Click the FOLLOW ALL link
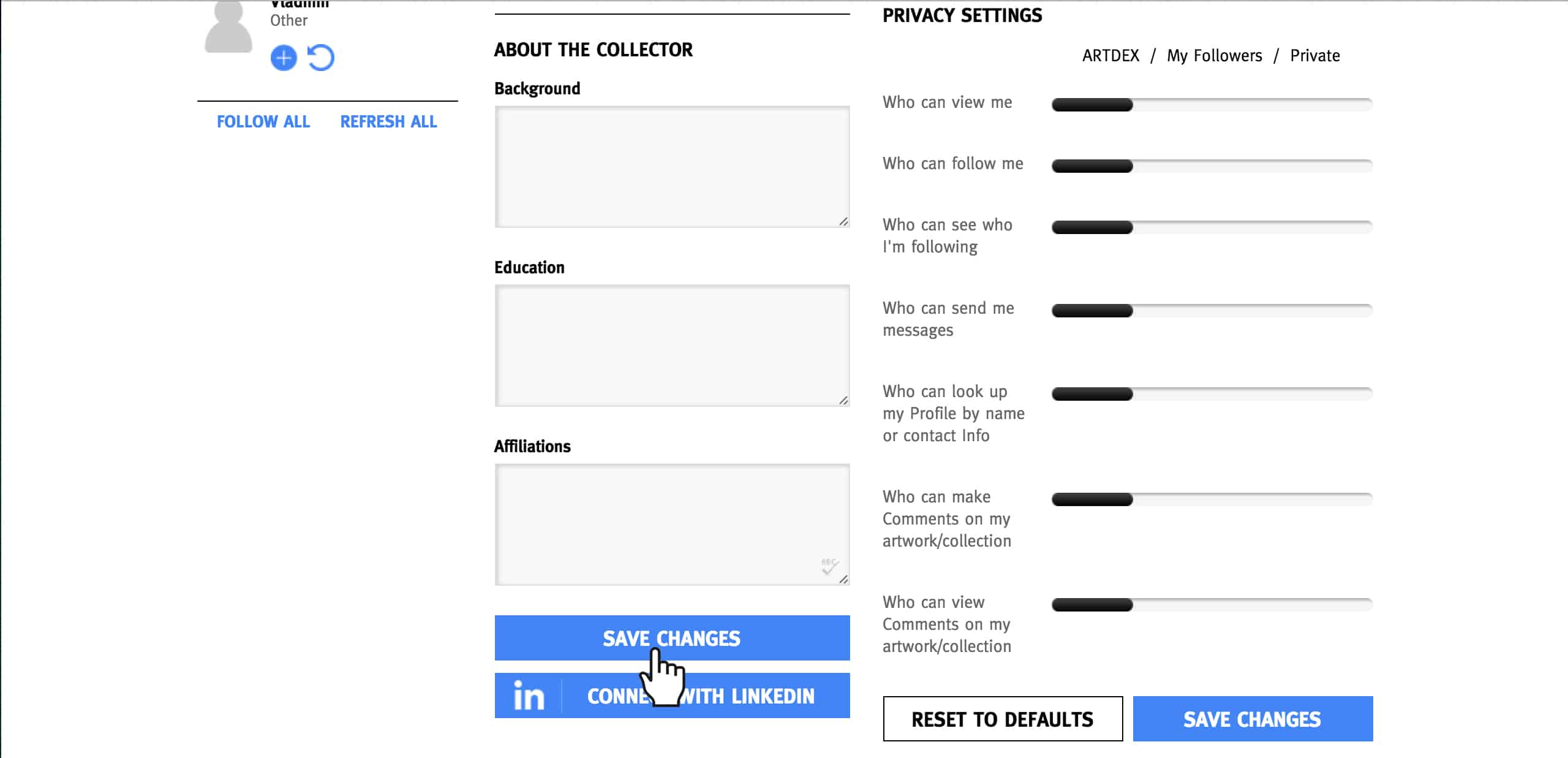This screenshot has width=1568, height=758. [263, 122]
